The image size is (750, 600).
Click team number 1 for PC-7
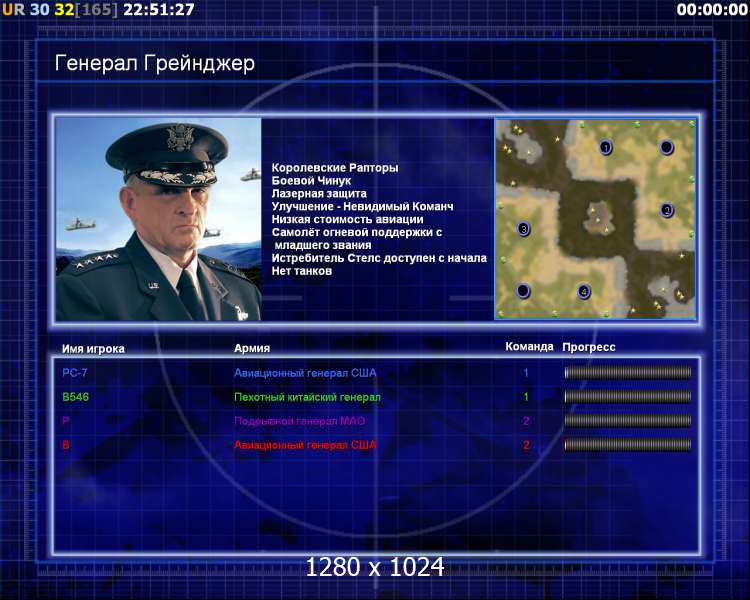pos(526,373)
